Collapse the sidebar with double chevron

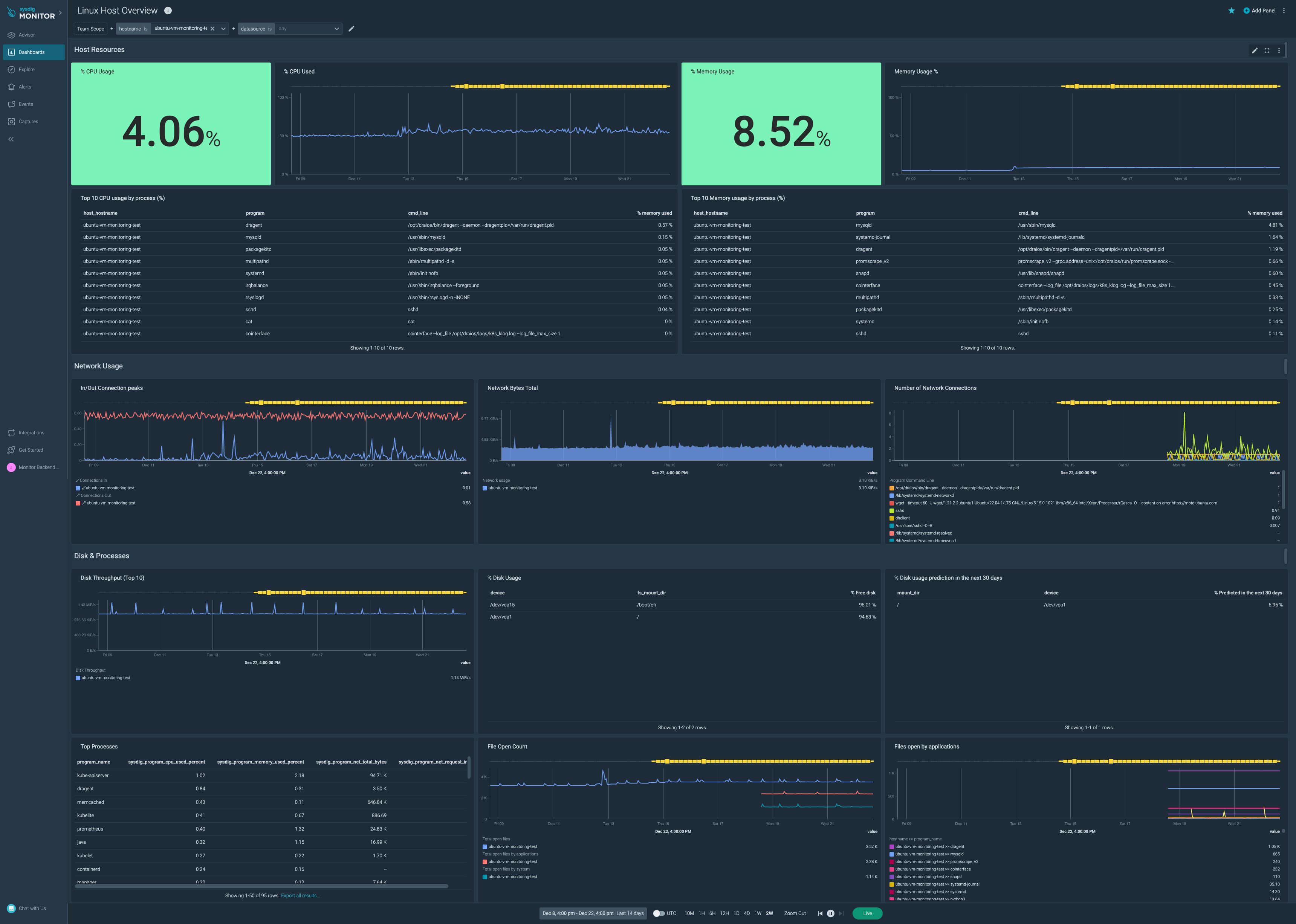point(11,139)
